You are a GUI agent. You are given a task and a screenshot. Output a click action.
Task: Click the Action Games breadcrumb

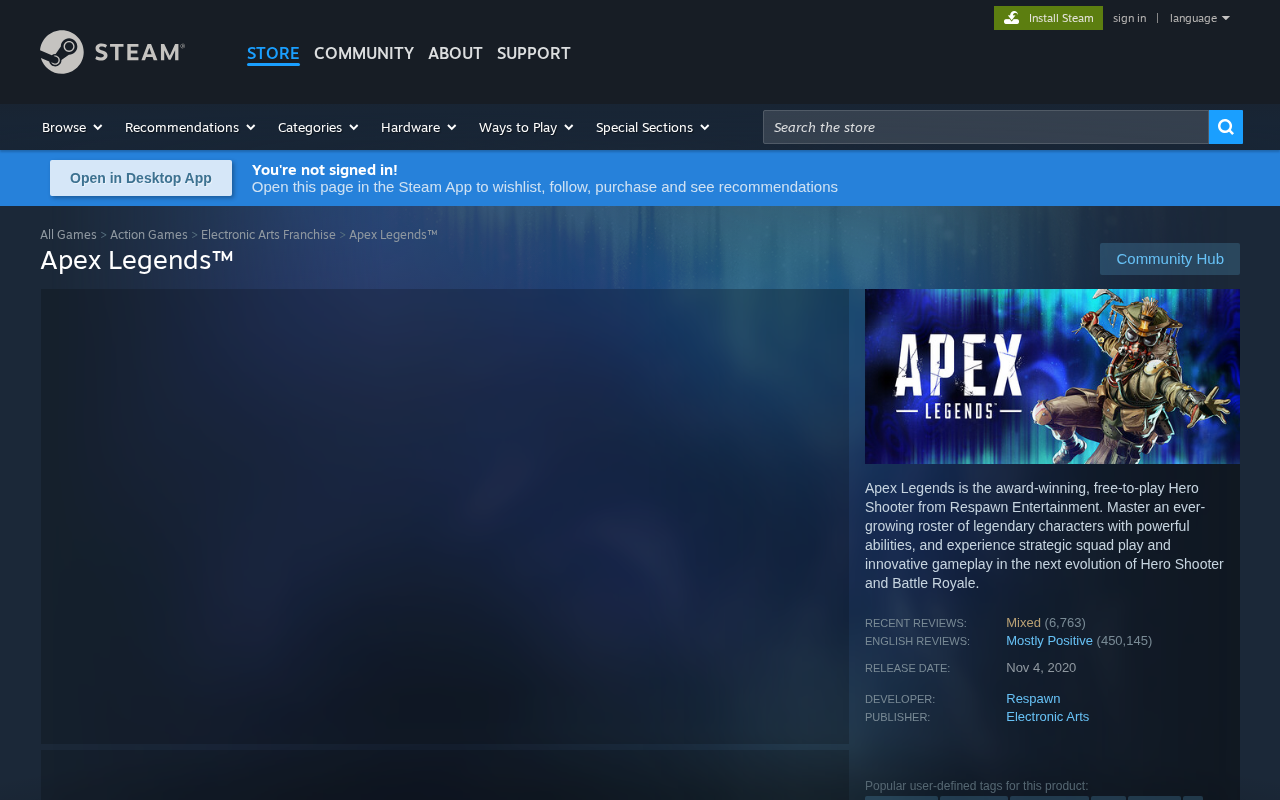(x=149, y=235)
